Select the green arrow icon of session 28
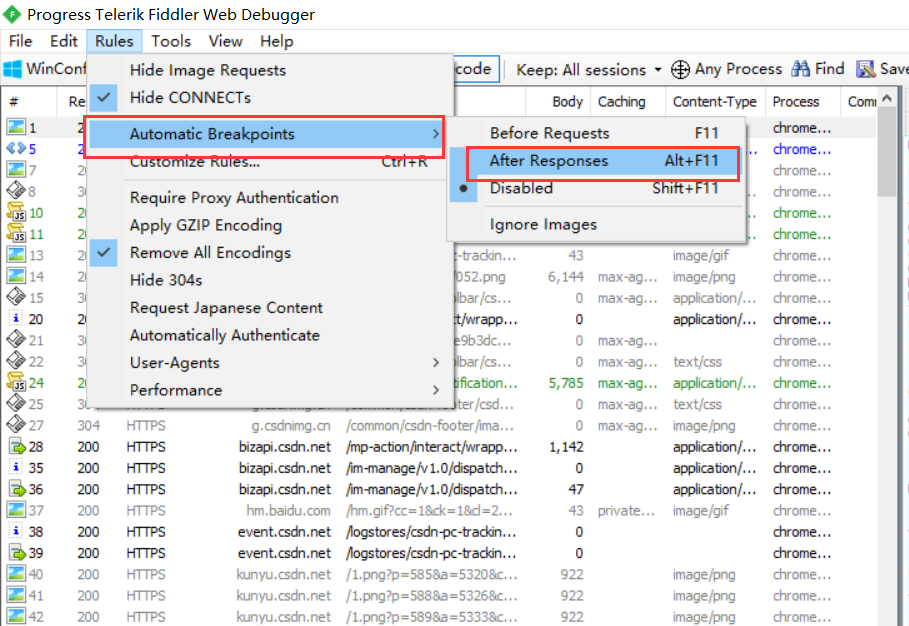This screenshot has width=909, height=626. click(x=17, y=447)
